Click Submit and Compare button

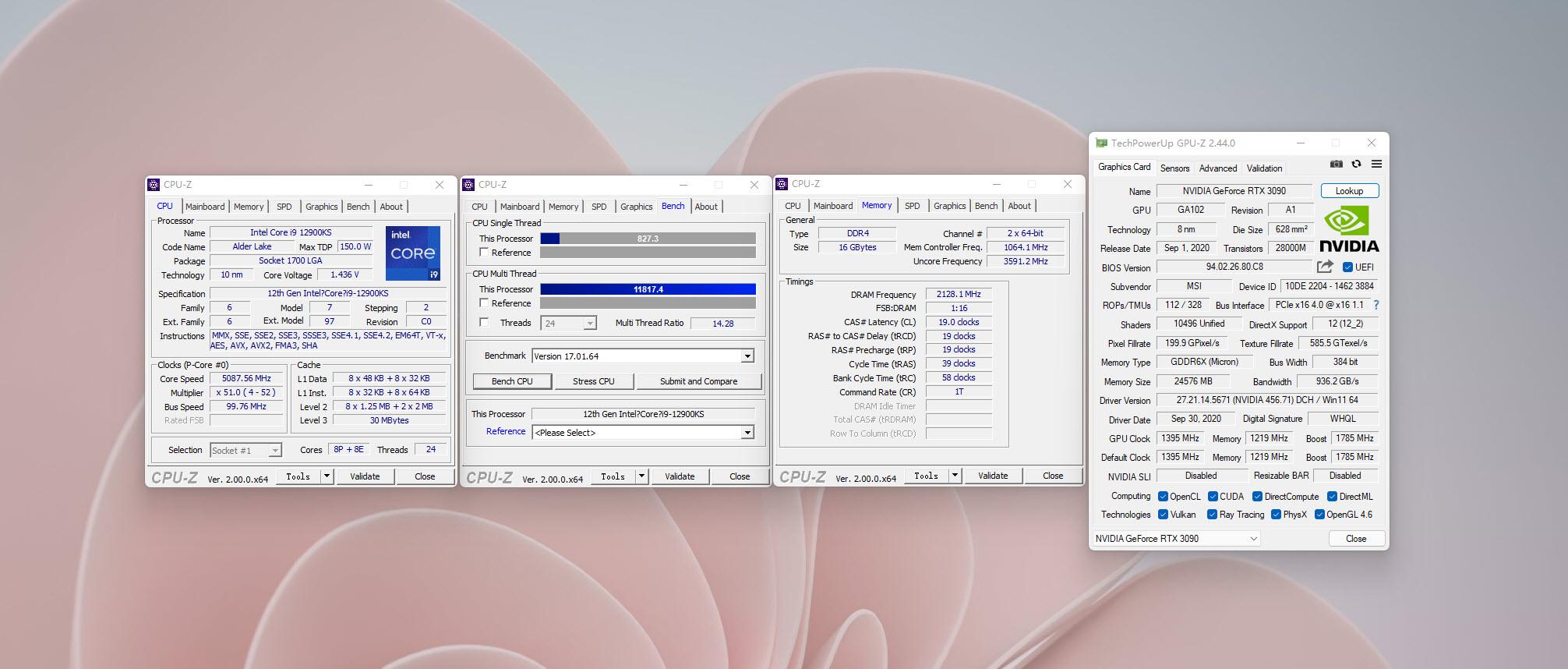[x=698, y=381]
